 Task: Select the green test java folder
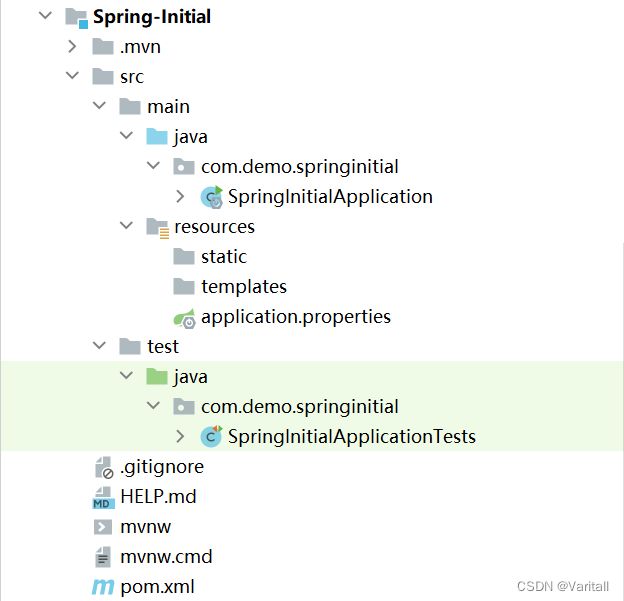[x=190, y=377]
